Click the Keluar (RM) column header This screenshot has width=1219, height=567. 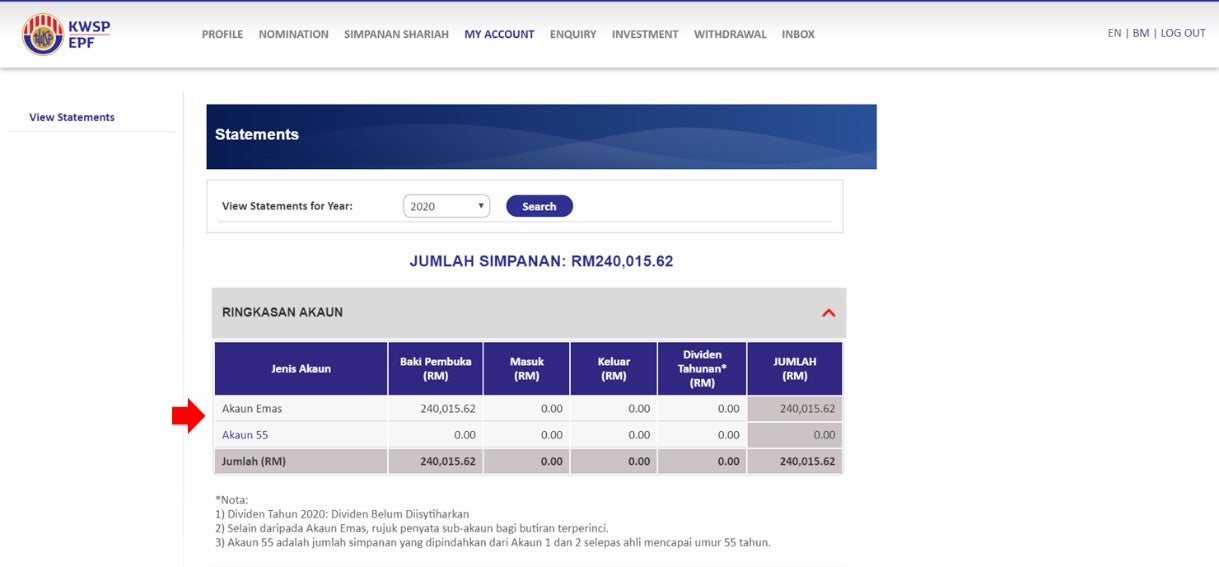[614, 369]
